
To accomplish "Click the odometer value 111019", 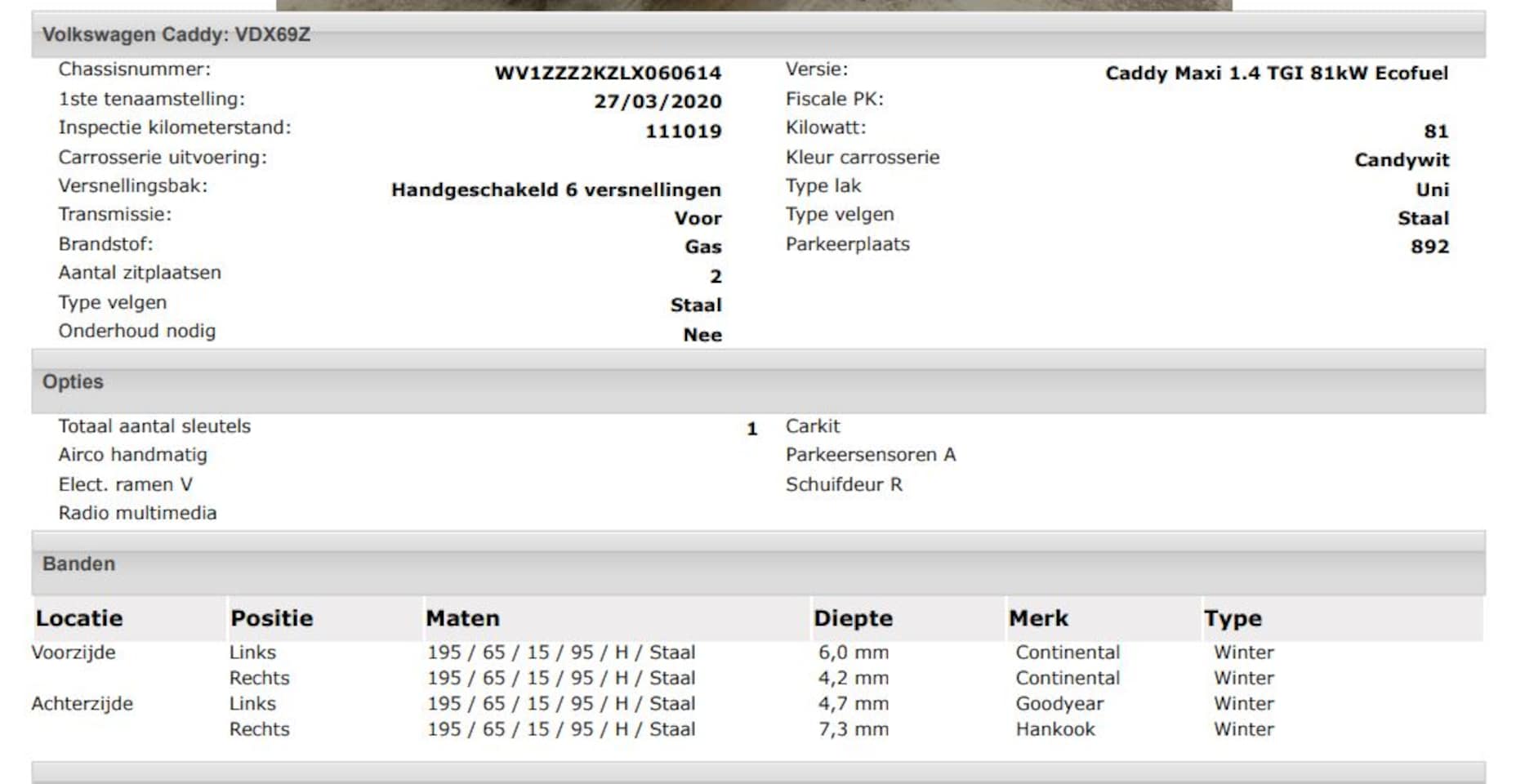I will pos(683,131).
